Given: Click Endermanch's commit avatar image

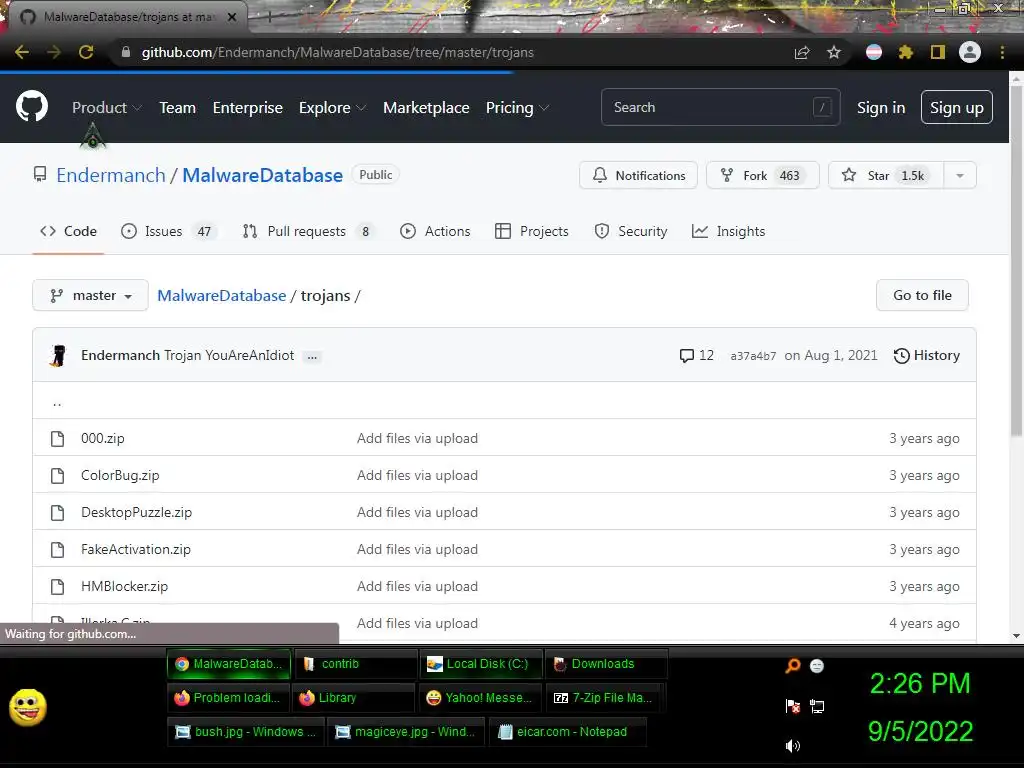Looking at the screenshot, I should pos(59,355).
